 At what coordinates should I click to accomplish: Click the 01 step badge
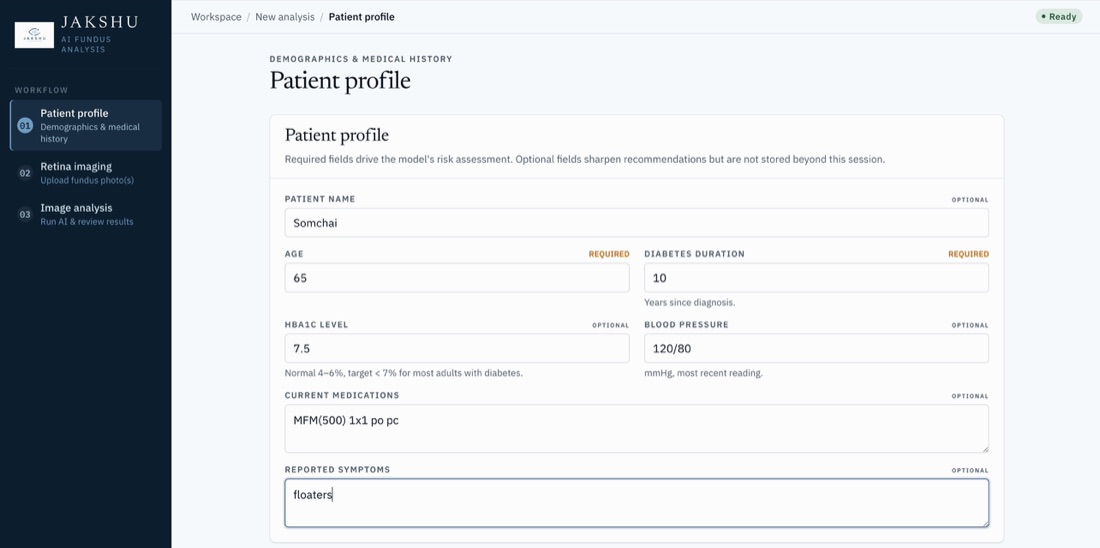point(25,126)
